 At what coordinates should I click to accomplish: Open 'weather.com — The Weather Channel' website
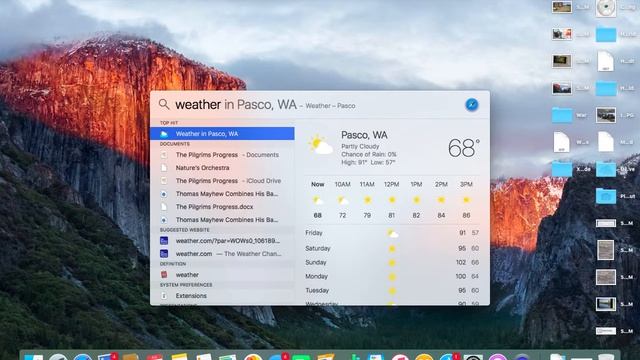coord(222,253)
